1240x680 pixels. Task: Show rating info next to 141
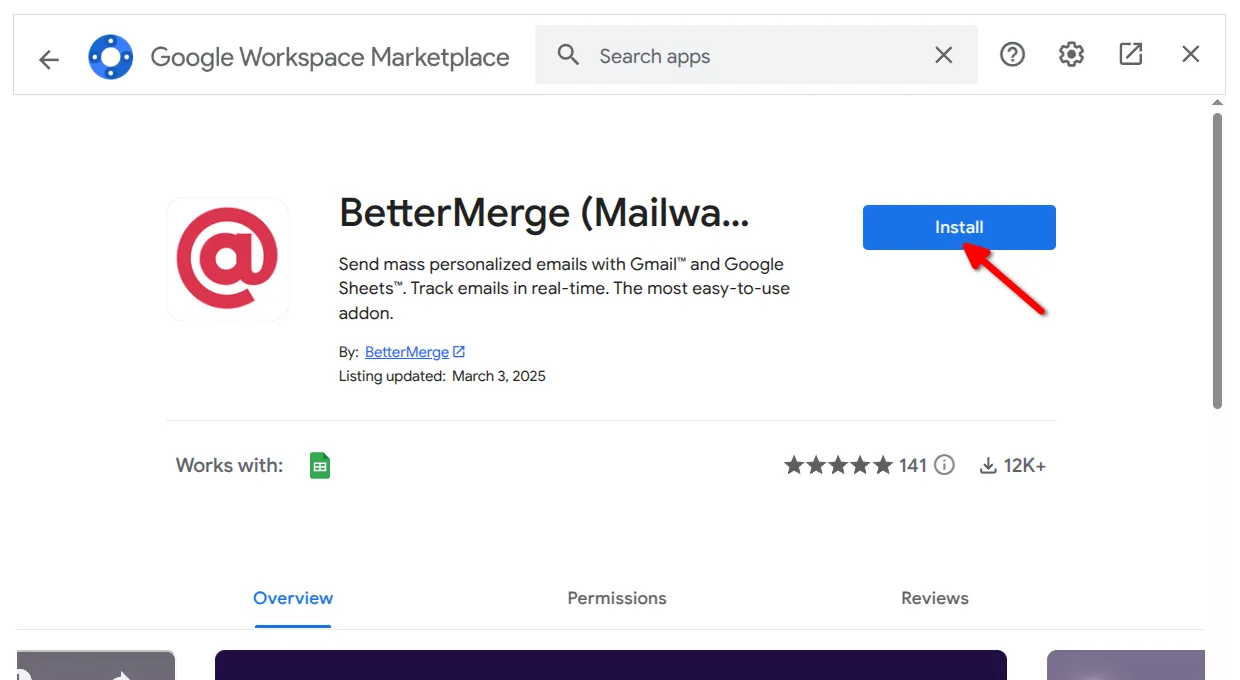[944, 465]
